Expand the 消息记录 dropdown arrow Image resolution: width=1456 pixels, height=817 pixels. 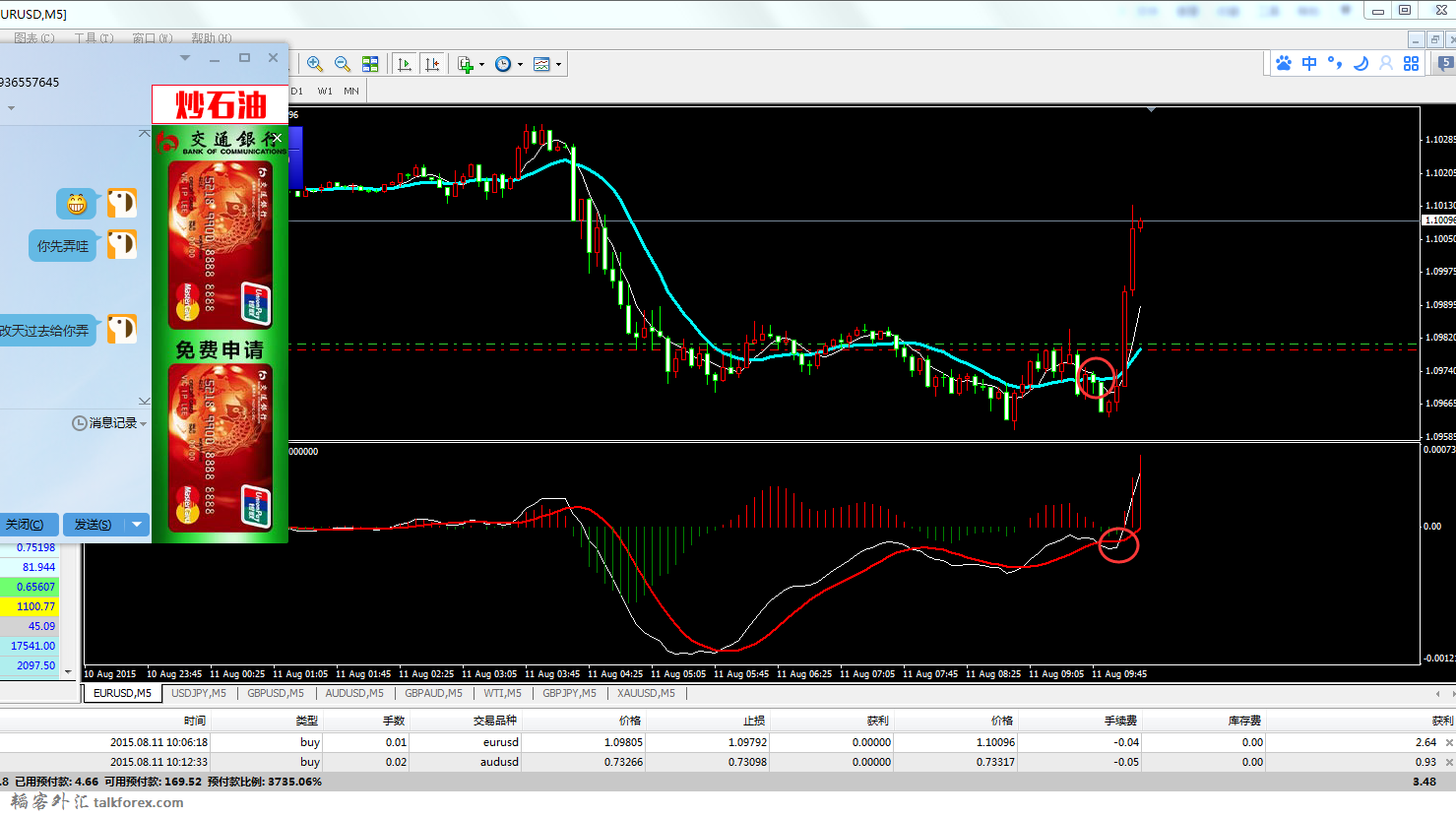point(144,424)
